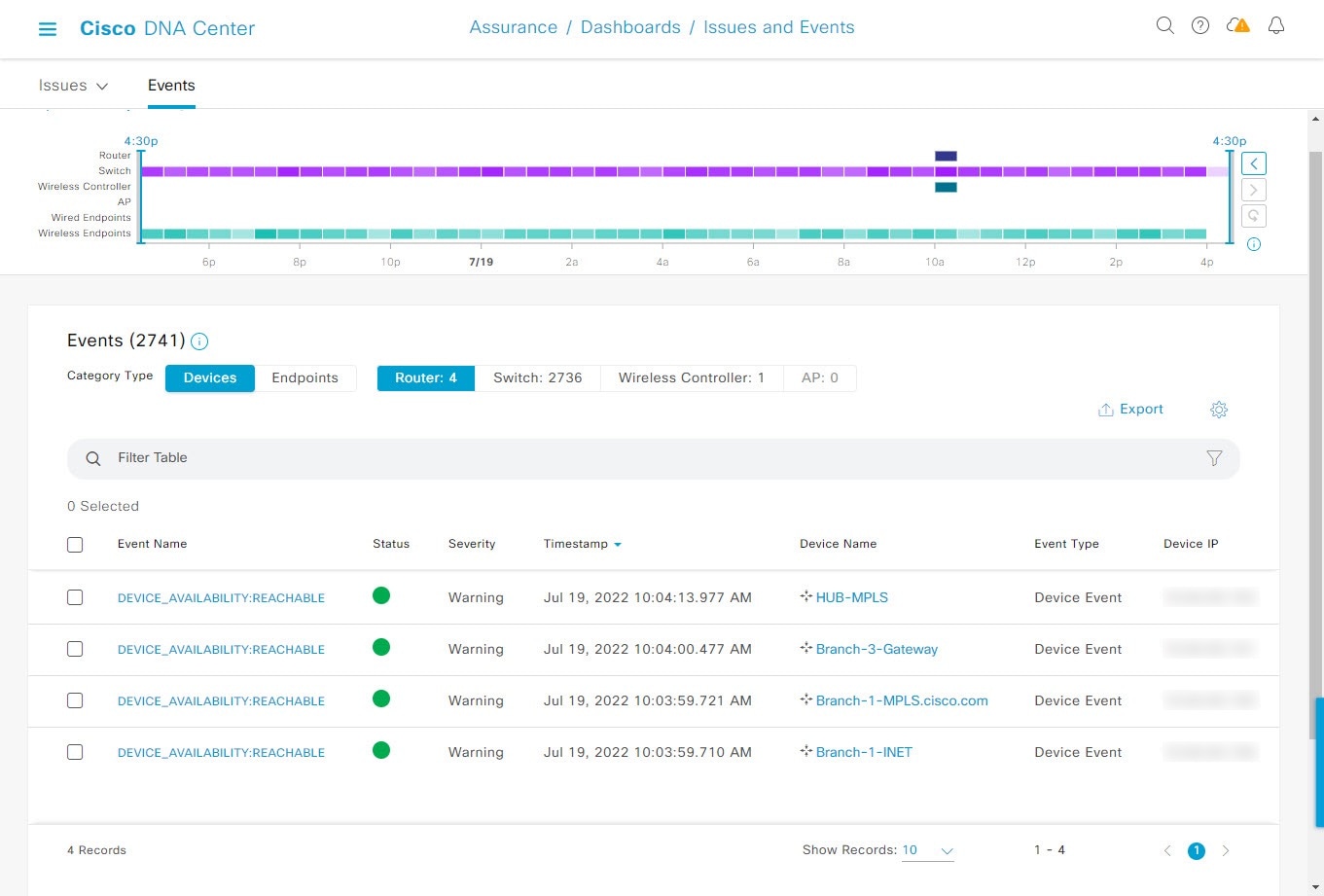1324x896 pixels.
Task: Click the info icon next to Events count
Action: click(x=198, y=341)
